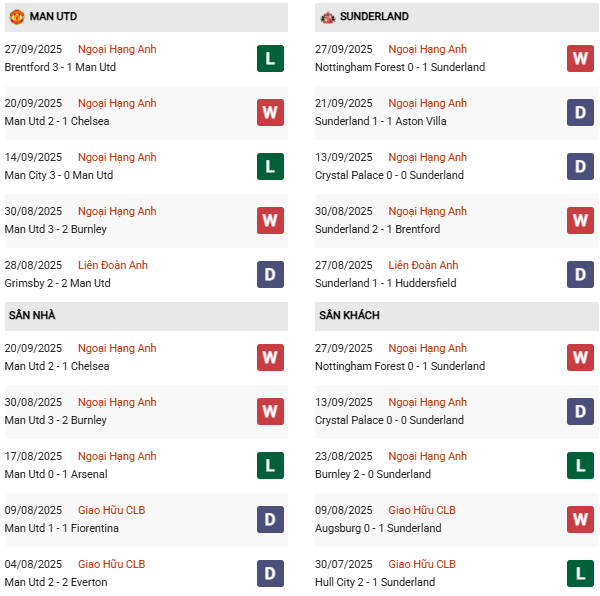600x596 pixels.
Task: Click the Sunderland club crest icon
Action: tap(326, 17)
